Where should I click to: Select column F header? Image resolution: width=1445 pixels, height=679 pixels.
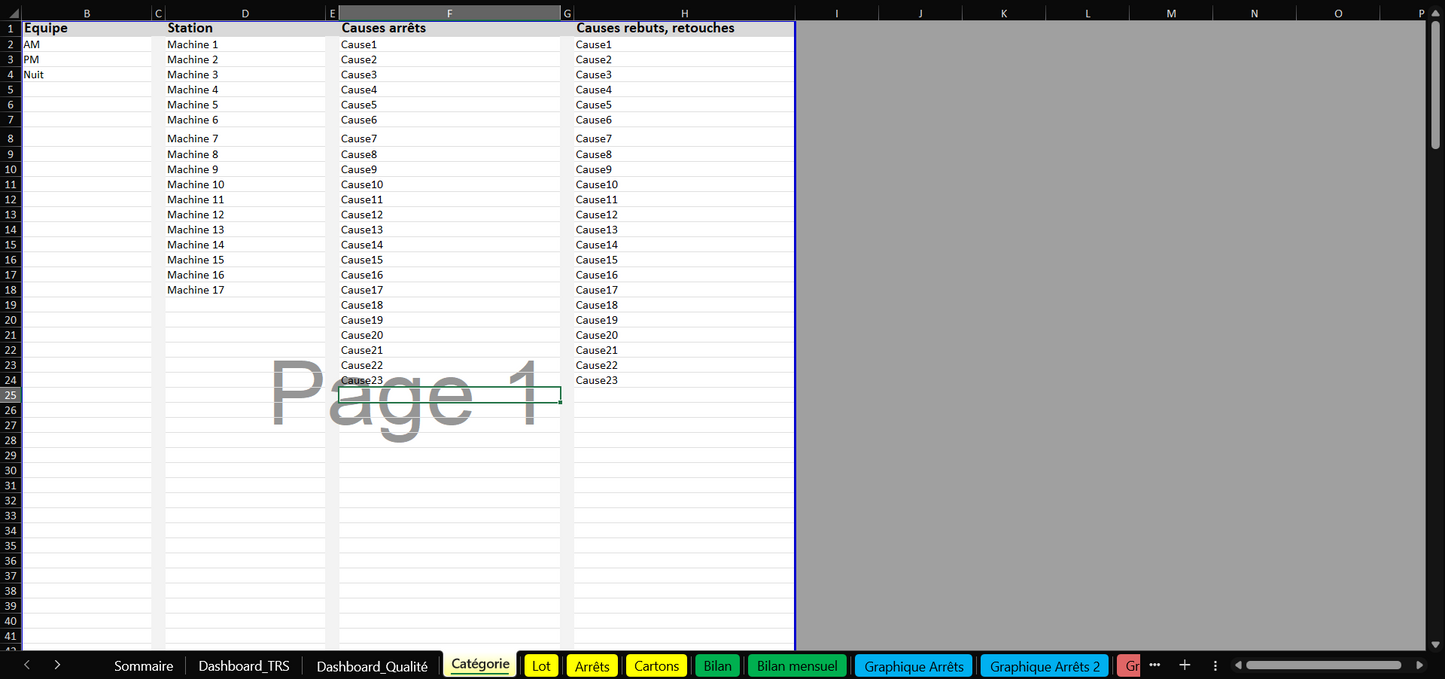(x=449, y=13)
